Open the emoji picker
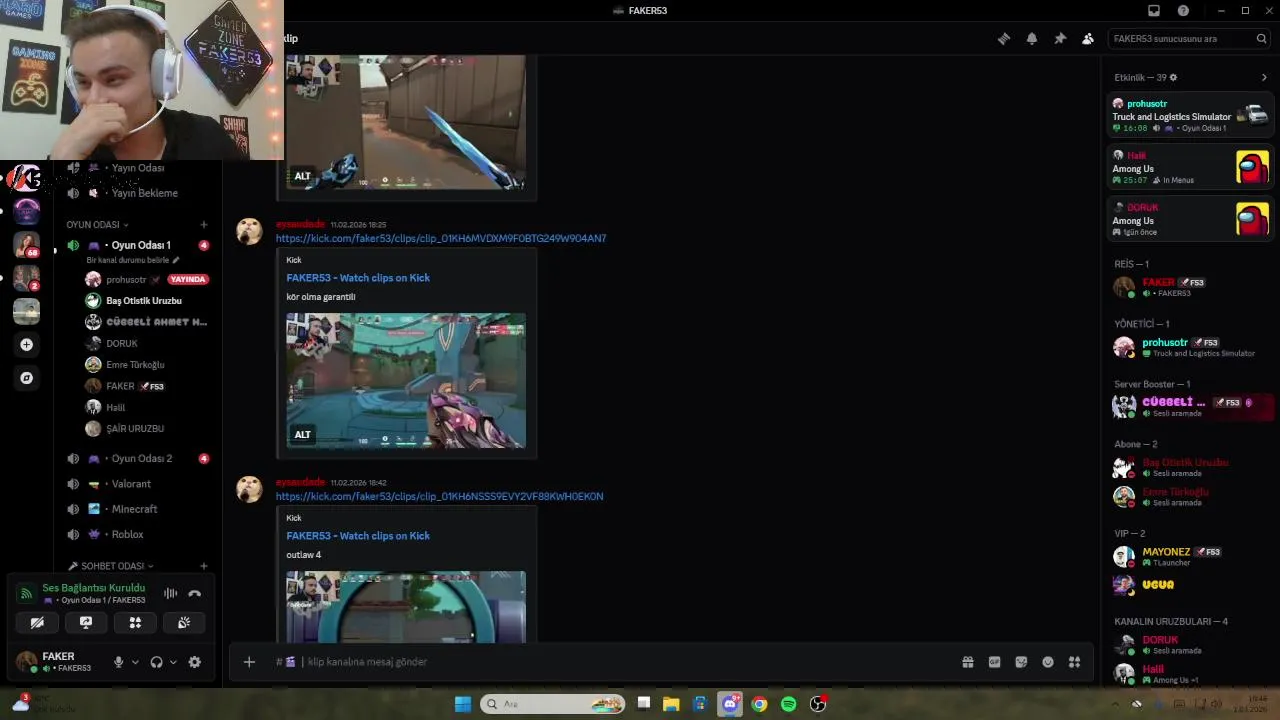1280x720 pixels. pyautogui.click(x=1048, y=662)
